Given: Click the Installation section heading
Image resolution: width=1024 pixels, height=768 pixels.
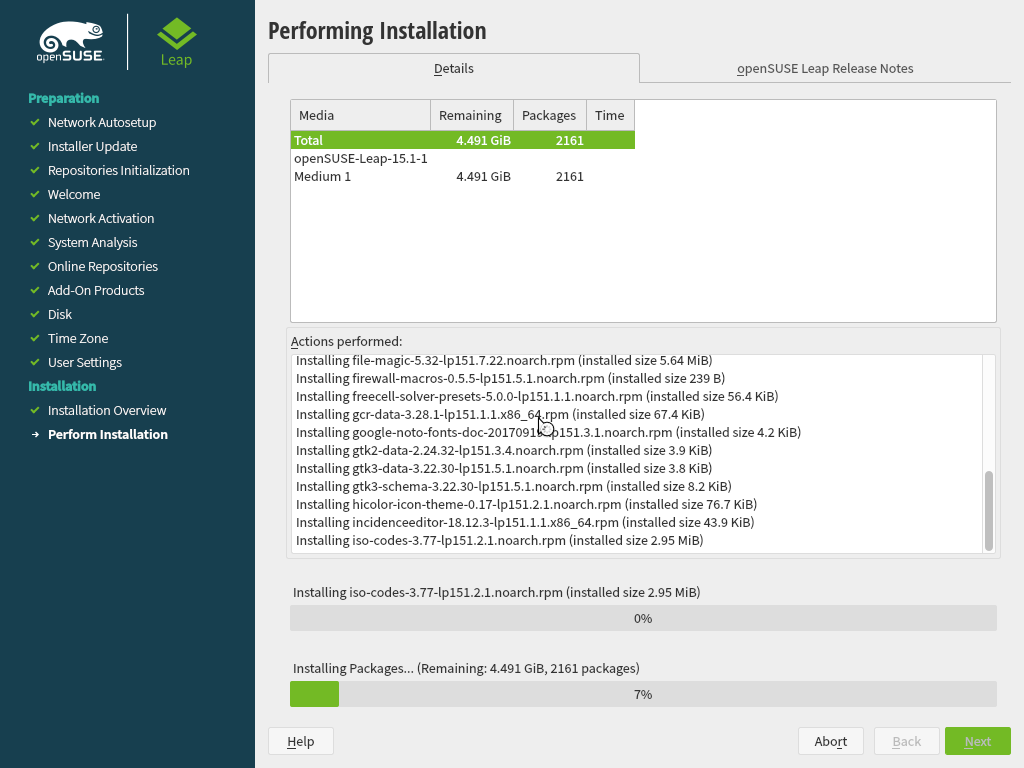Looking at the screenshot, I should 62,387.
